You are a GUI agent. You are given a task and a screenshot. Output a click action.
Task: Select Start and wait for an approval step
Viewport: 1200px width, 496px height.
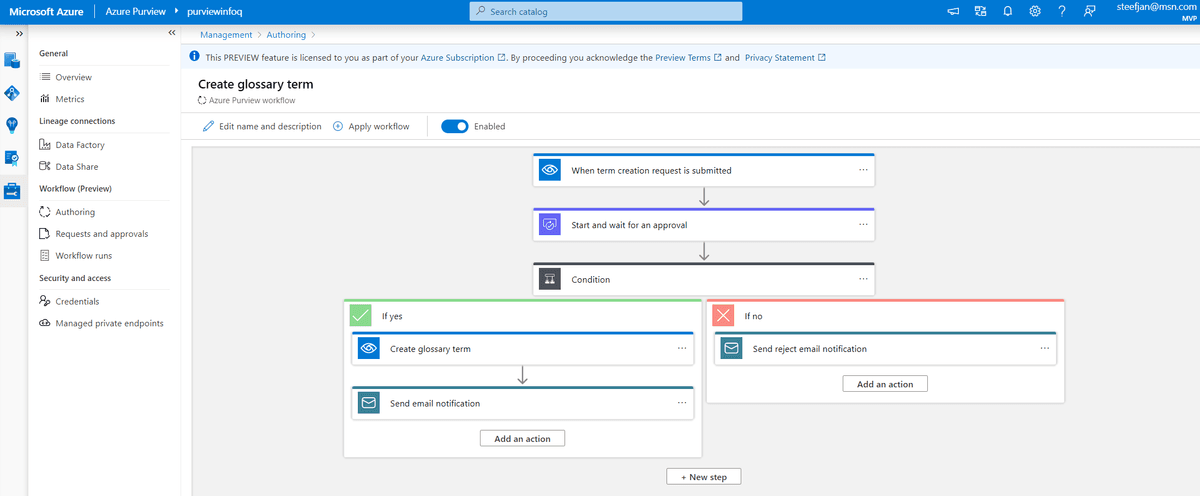click(x=704, y=225)
